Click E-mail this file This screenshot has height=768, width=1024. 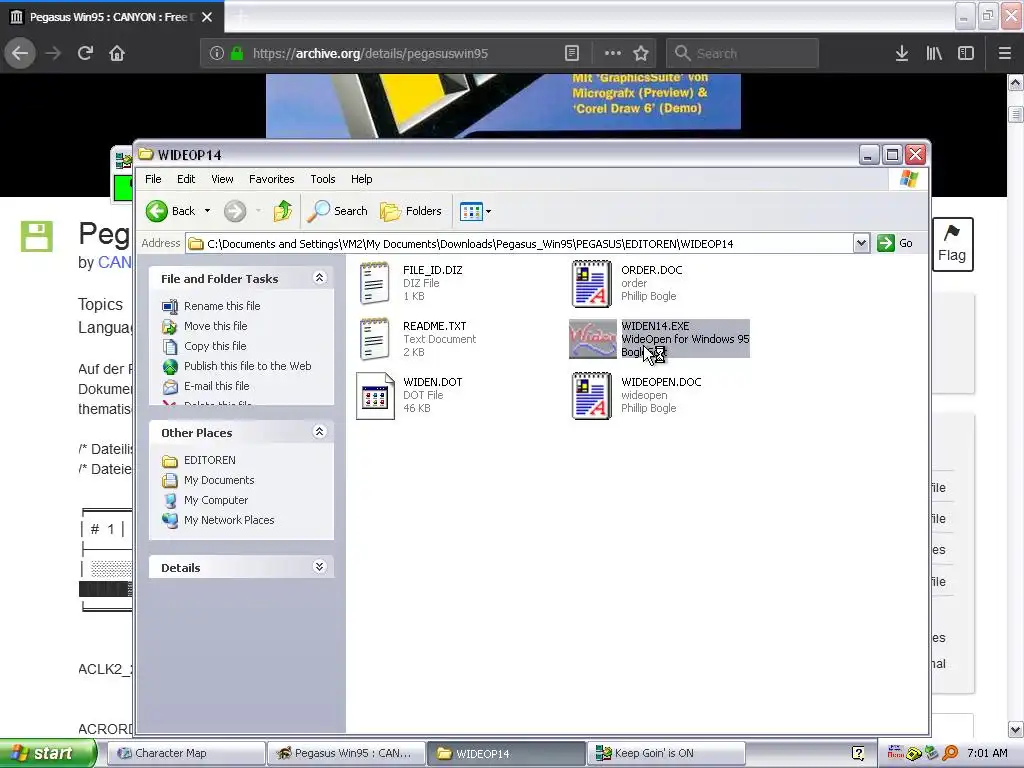pyautogui.click(x=217, y=386)
